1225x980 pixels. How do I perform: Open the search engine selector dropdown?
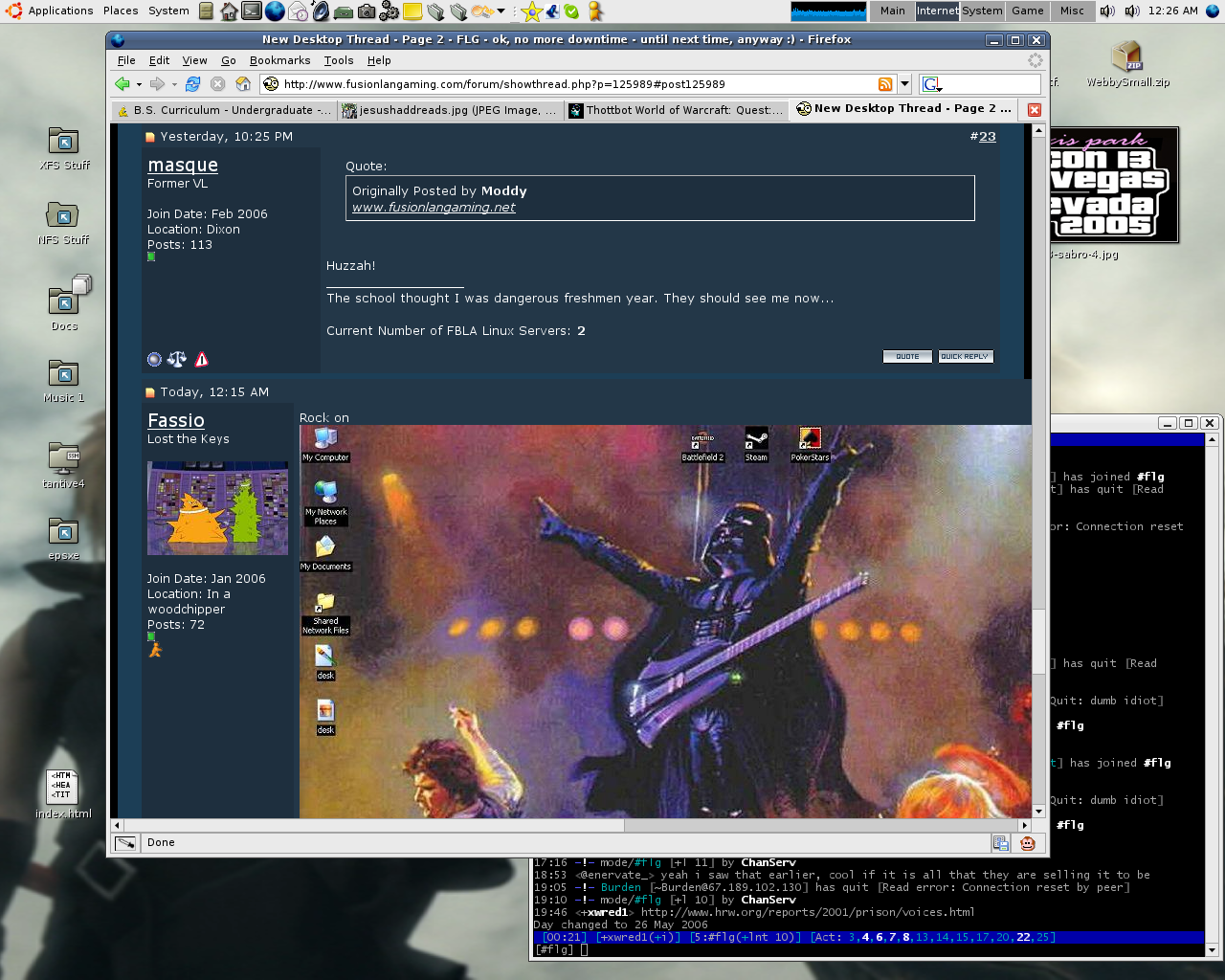tap(932, 84)
